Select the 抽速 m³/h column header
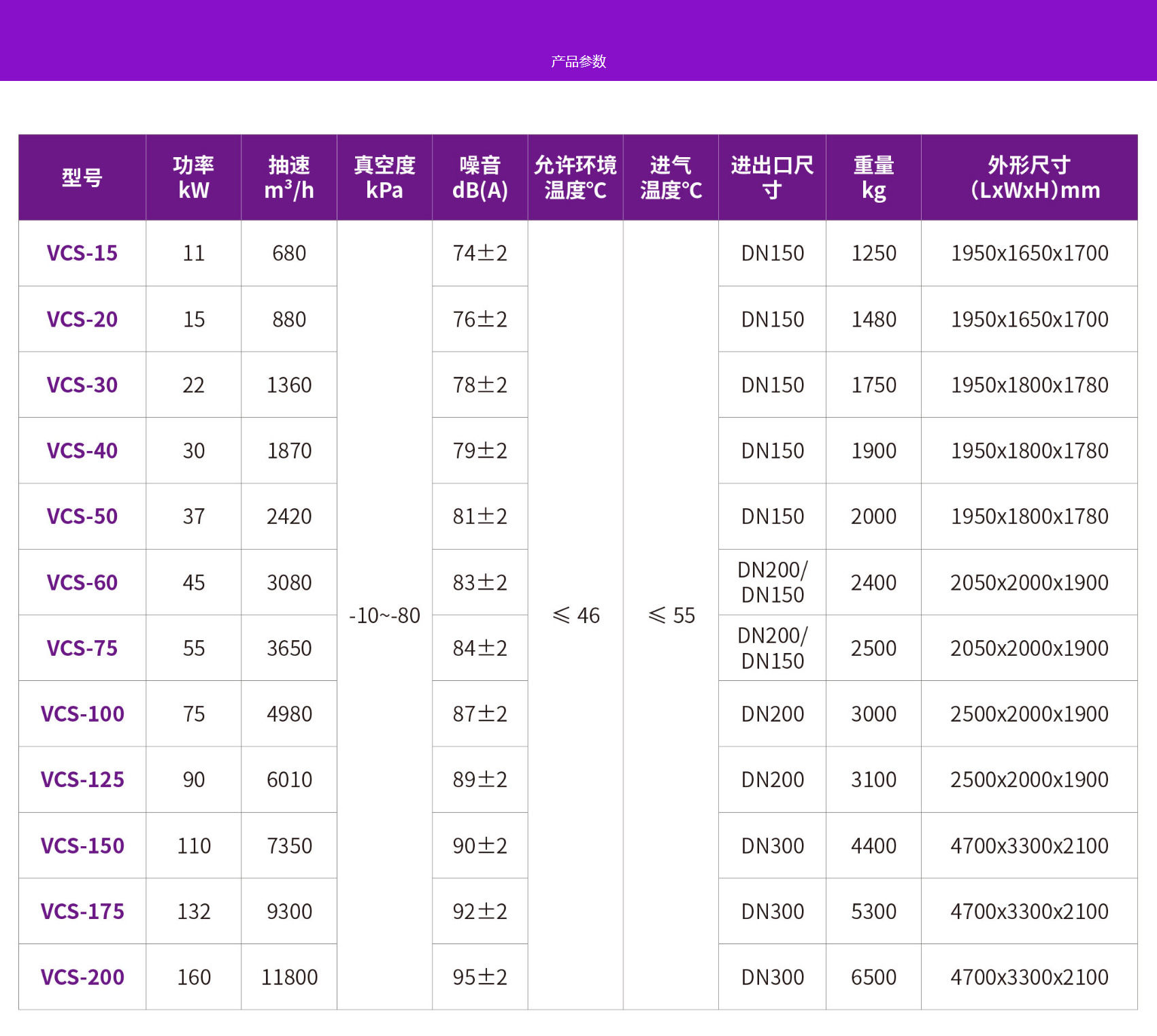Image resolution: width=1157 pixels, height=1036 pixels. tap(289, 178)
